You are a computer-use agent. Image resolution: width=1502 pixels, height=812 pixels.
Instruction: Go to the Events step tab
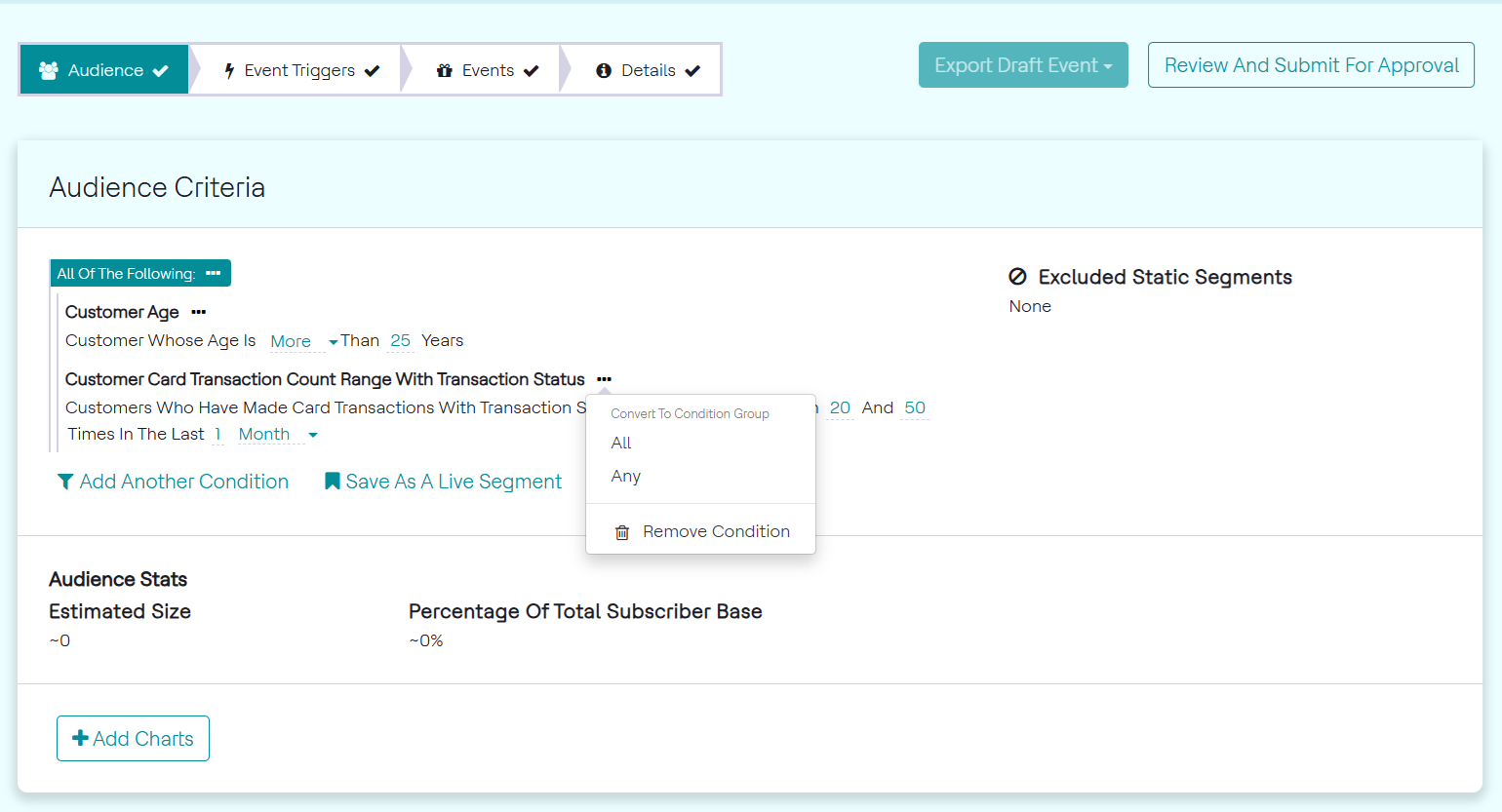pos(488,70)
